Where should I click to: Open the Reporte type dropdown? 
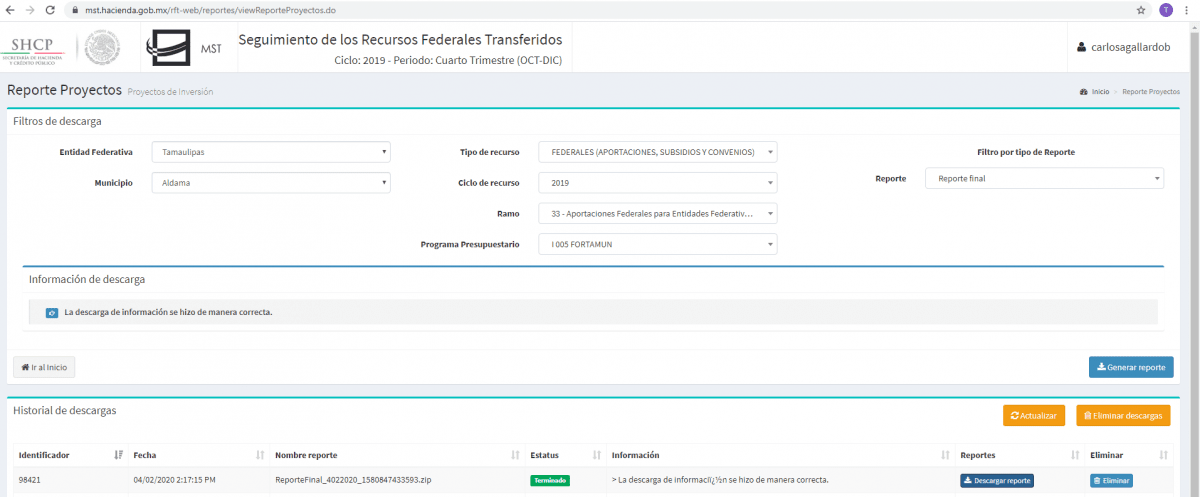pos(1044,178)
